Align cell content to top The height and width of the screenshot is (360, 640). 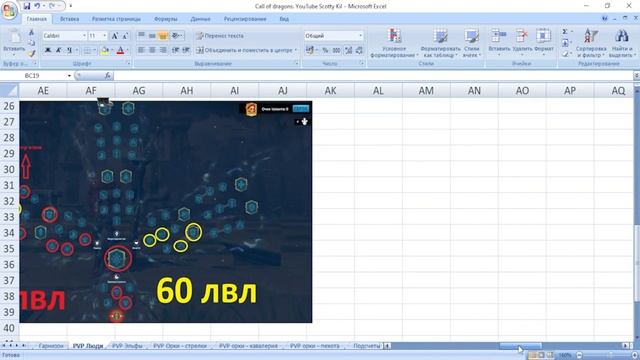pos(141,36)
